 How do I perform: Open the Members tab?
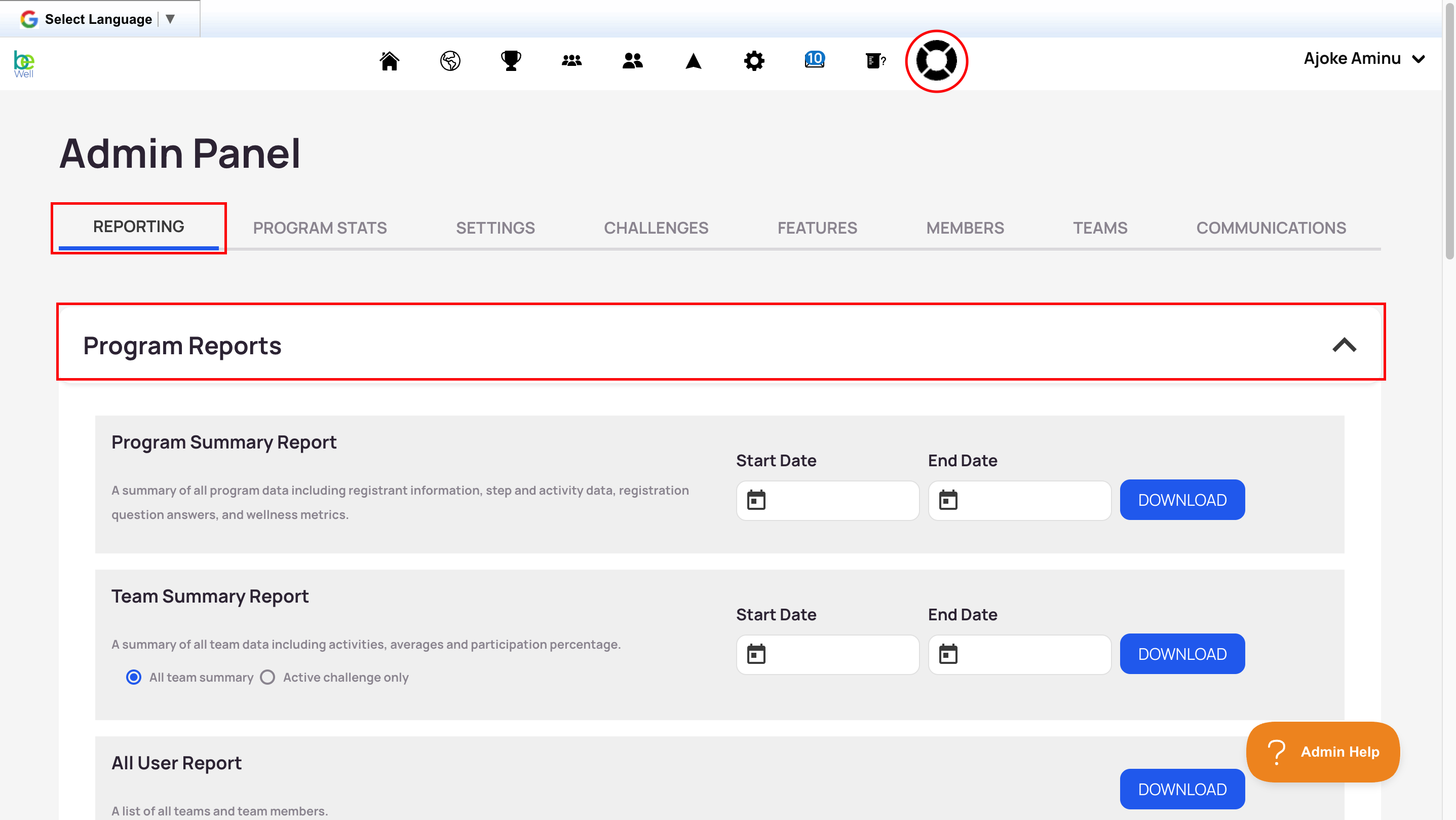[x=965, y=228]
